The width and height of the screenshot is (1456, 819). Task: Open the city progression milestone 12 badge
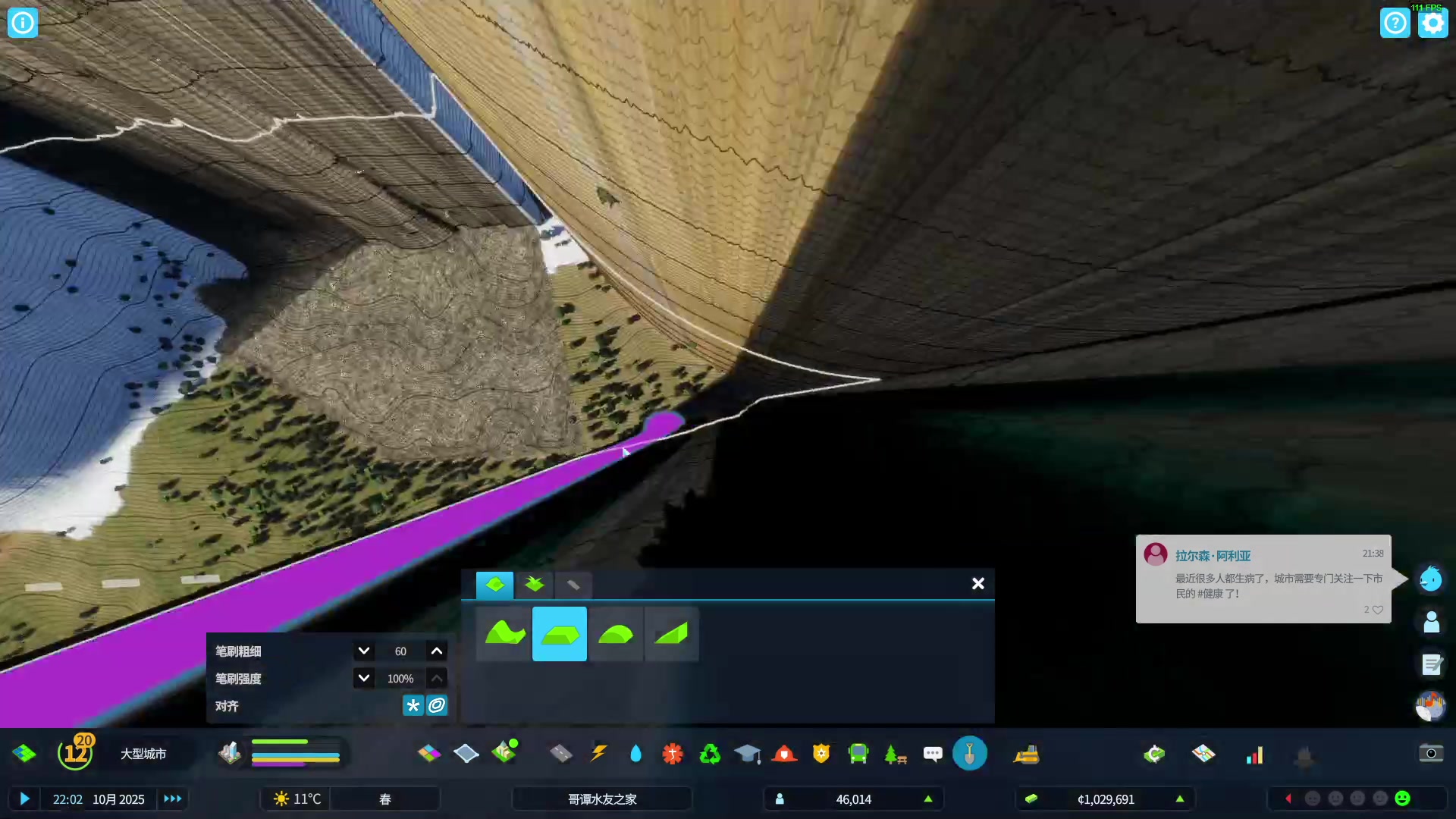pos(76,752)
